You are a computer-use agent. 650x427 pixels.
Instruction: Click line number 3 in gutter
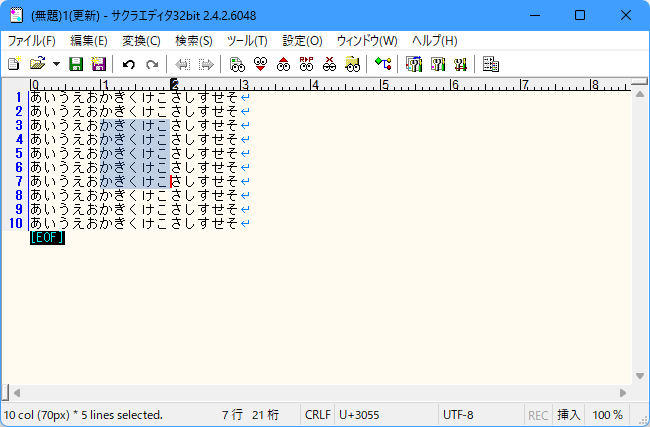point(19,125)
